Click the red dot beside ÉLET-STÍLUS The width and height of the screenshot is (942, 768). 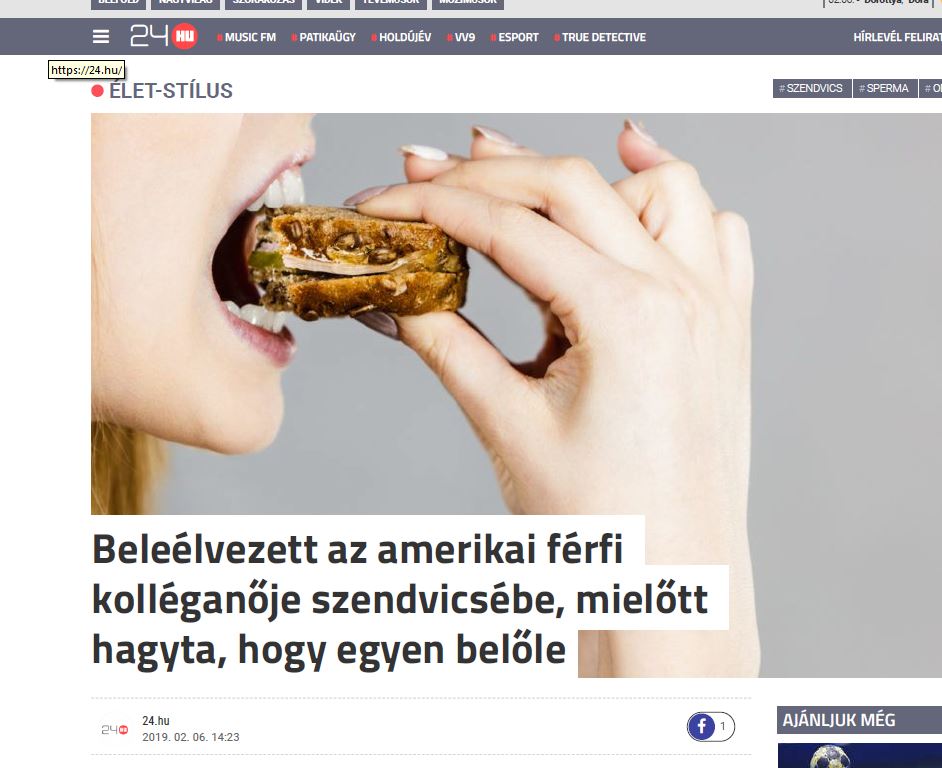(x=97, y=91)
